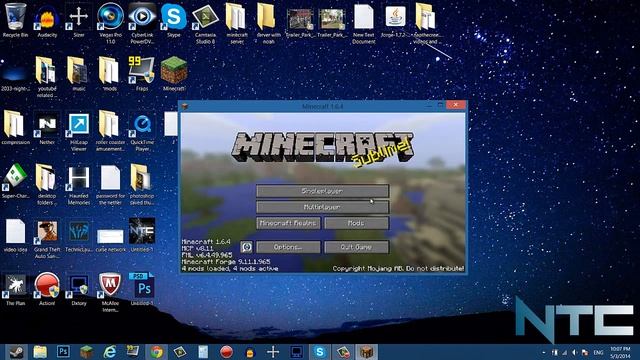Open Photoshop from the taskbar
This screenshot has height=360, width=640.
pos(63,351)
